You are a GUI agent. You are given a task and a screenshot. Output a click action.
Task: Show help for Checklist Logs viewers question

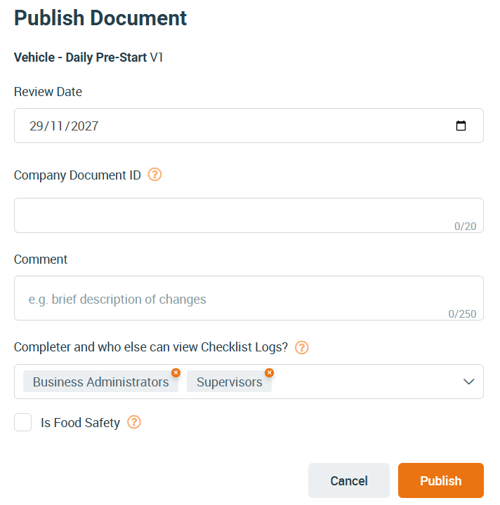302,347
